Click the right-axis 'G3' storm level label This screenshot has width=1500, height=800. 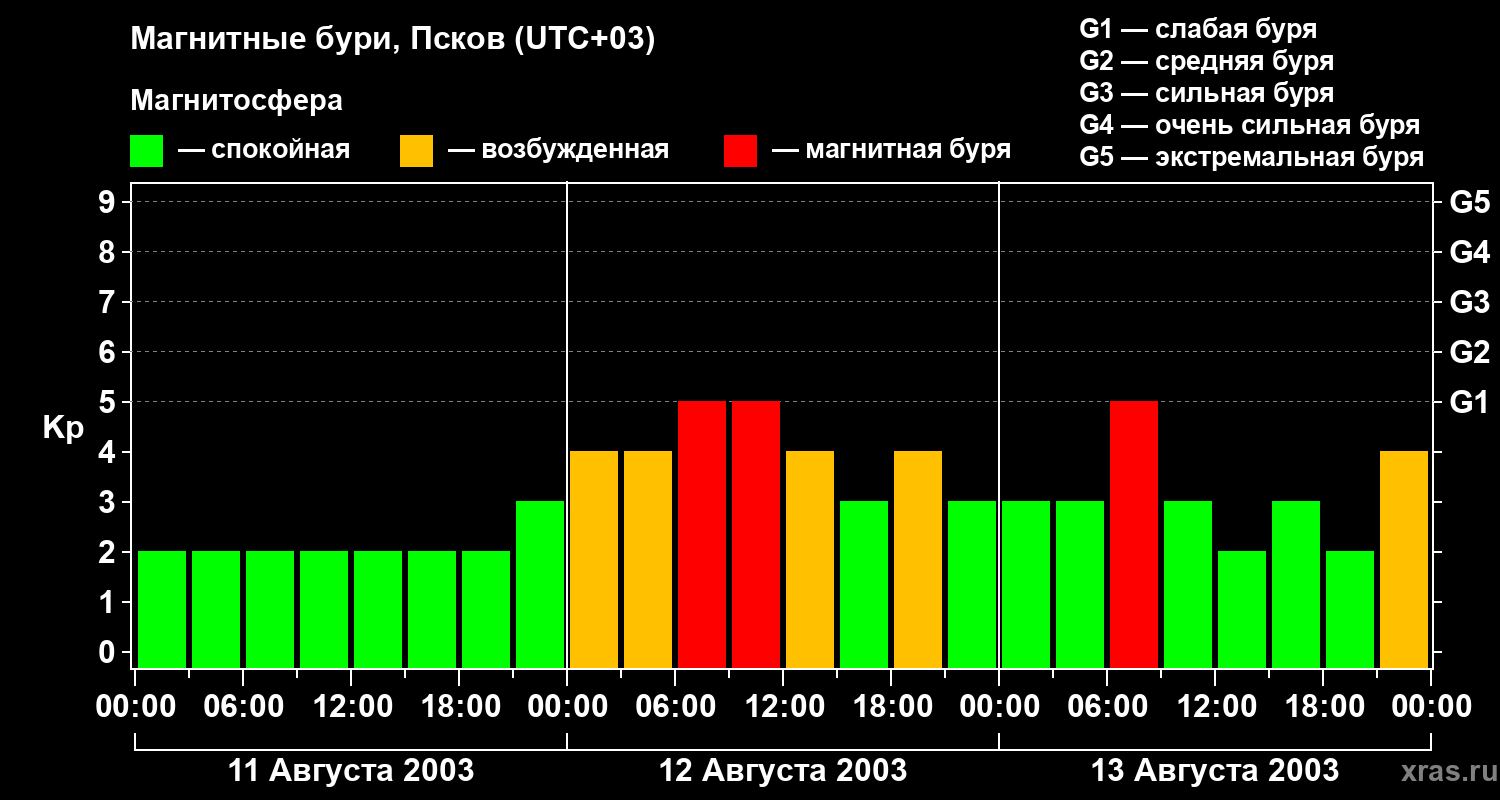click(1470, 302)
